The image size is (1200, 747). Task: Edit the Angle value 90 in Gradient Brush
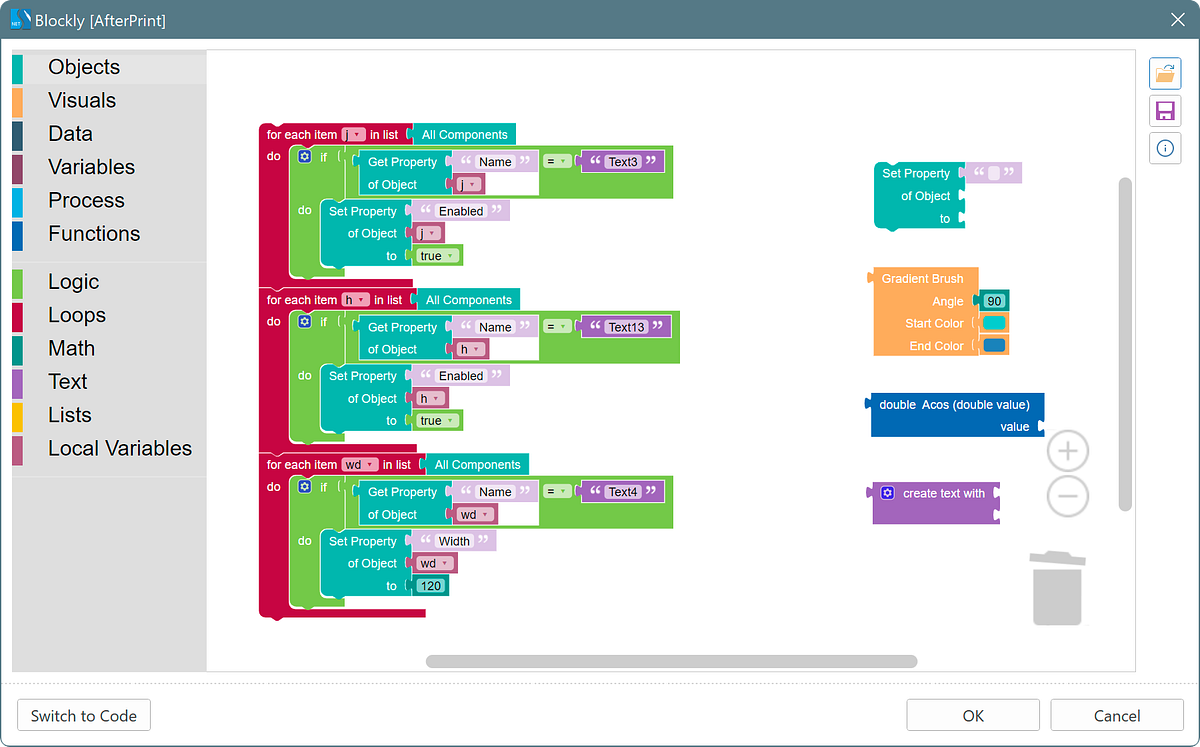point(993,300)
